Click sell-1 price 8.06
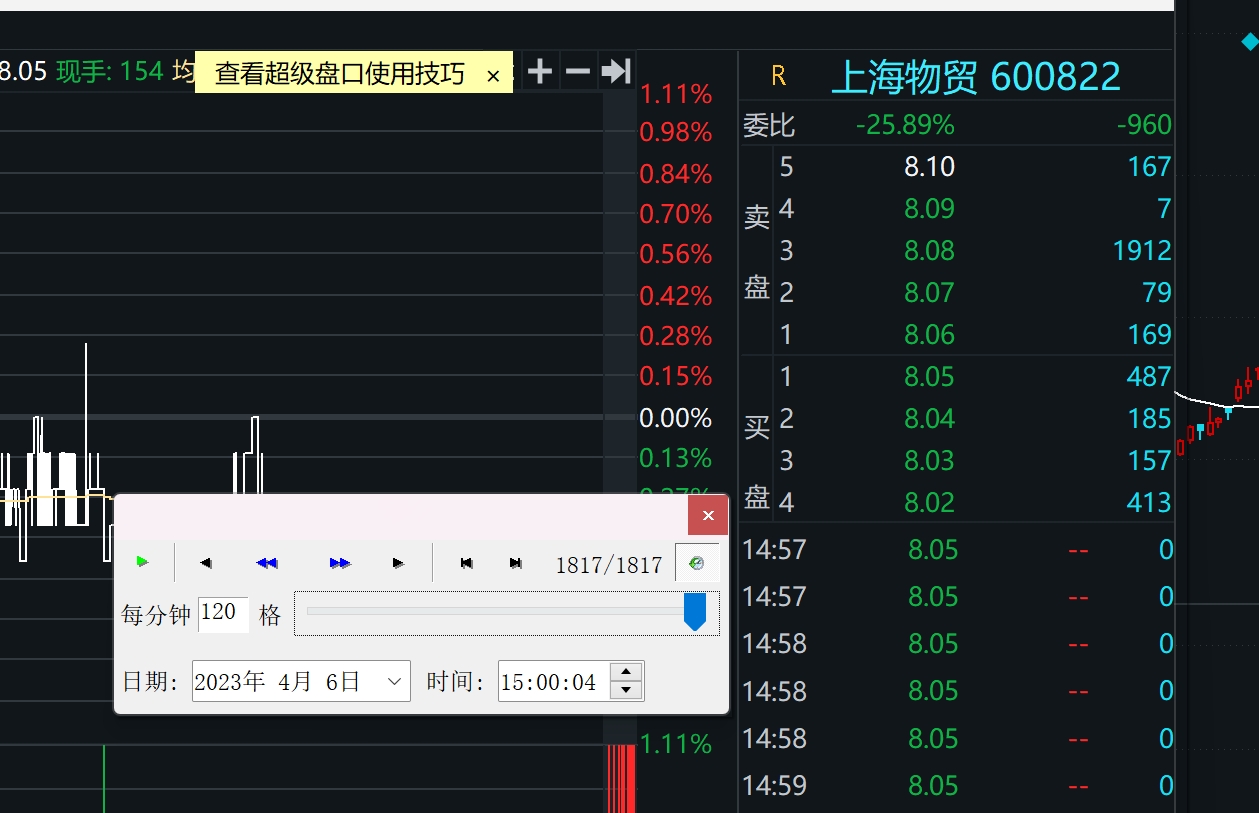Viewport: 1259px width, 813px height. 930,334
